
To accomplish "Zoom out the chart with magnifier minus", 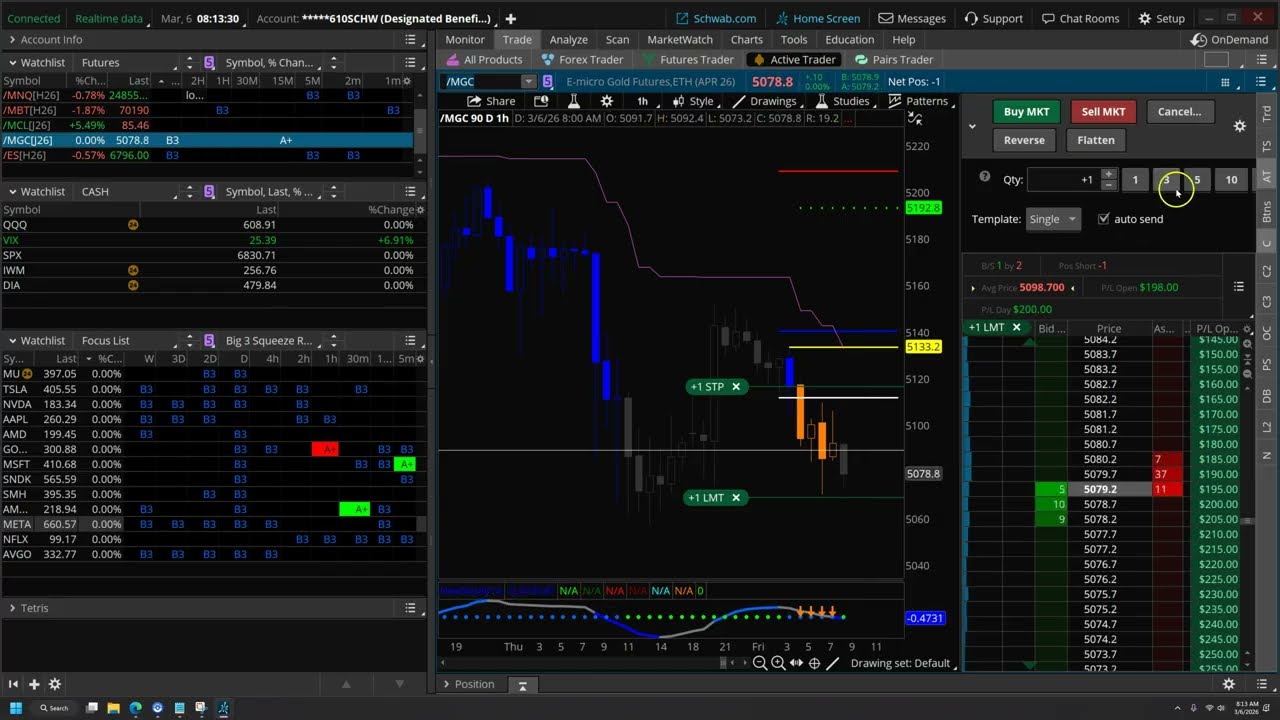I will [x=759, y=663].
